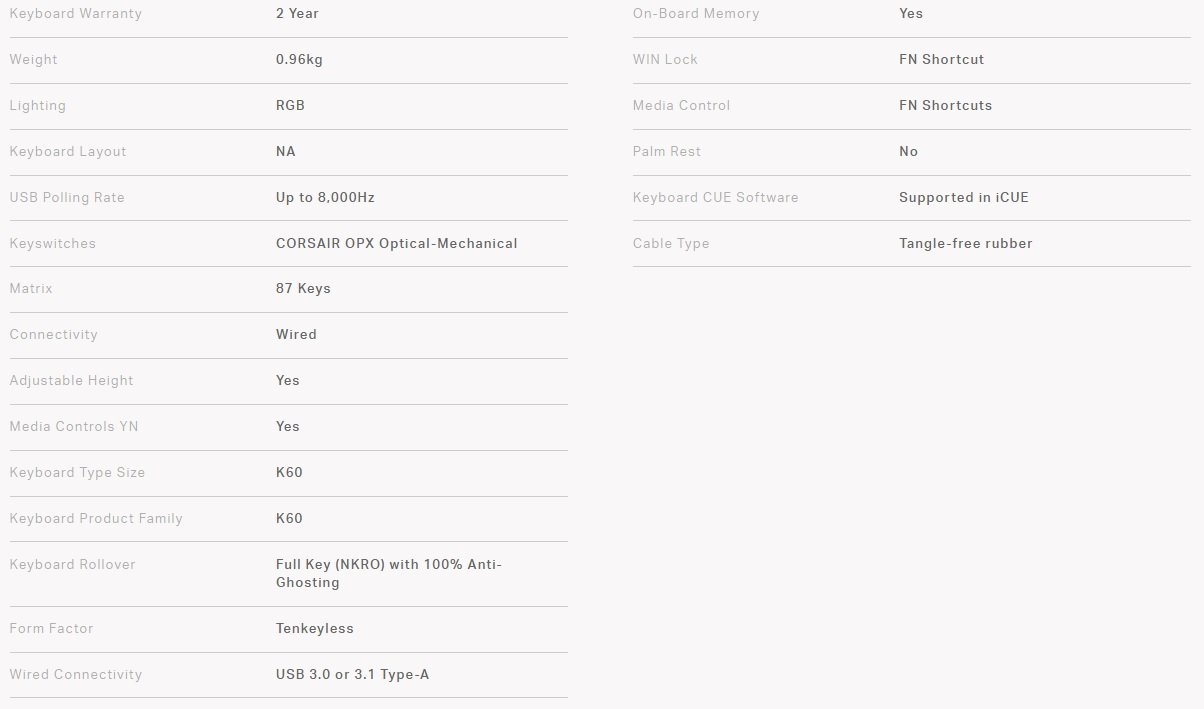Viewport: 1204px width, 709px height.
Task: Click 'Tangle-free rubber' cable type value
Action: point(965,244)
